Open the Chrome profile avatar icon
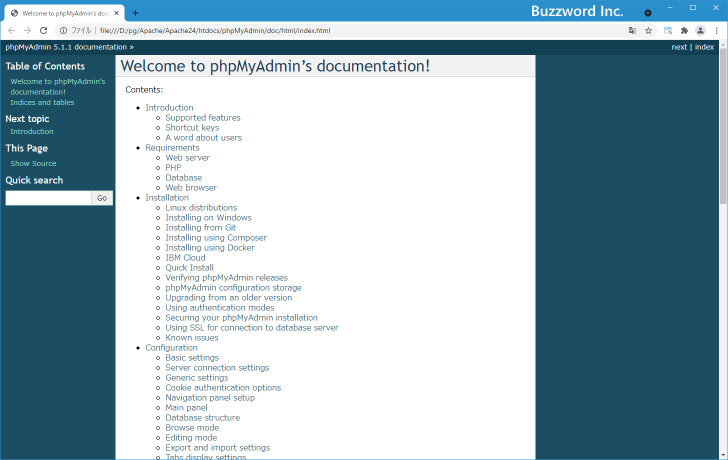The image size is (728, 460). (x=701, y=31)
